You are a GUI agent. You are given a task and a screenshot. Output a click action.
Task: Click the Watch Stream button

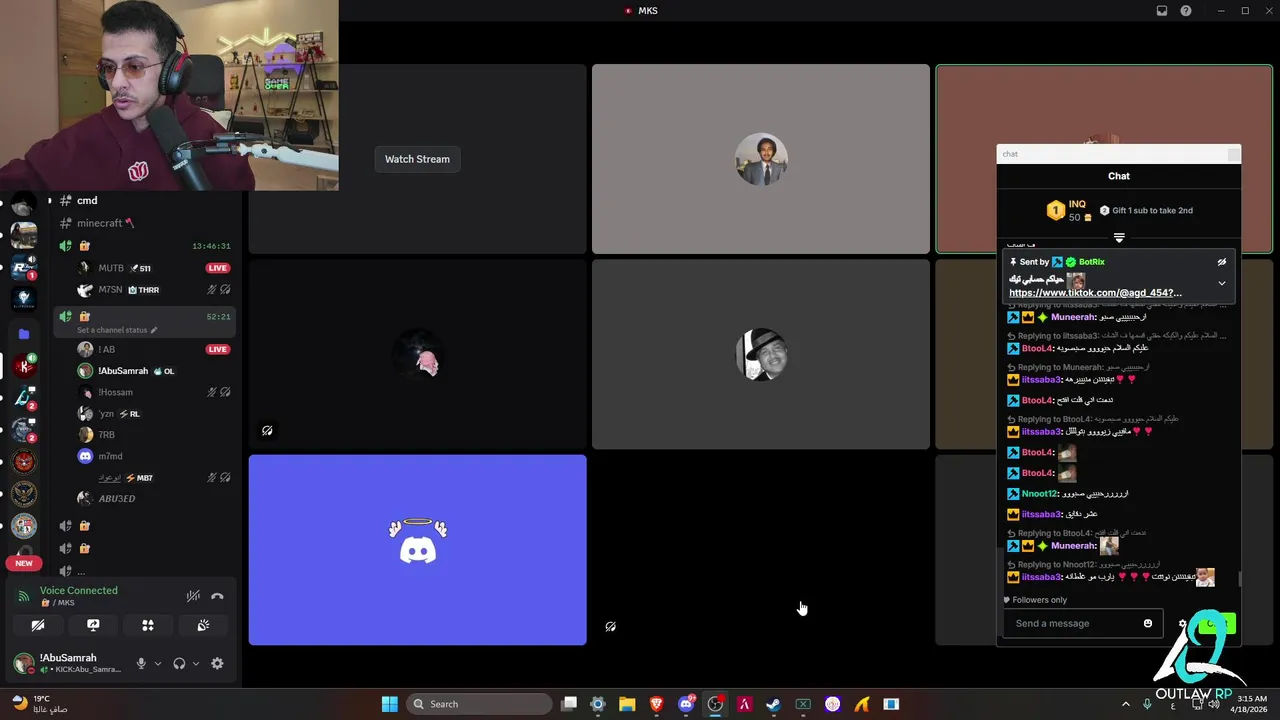click(417, 159)
